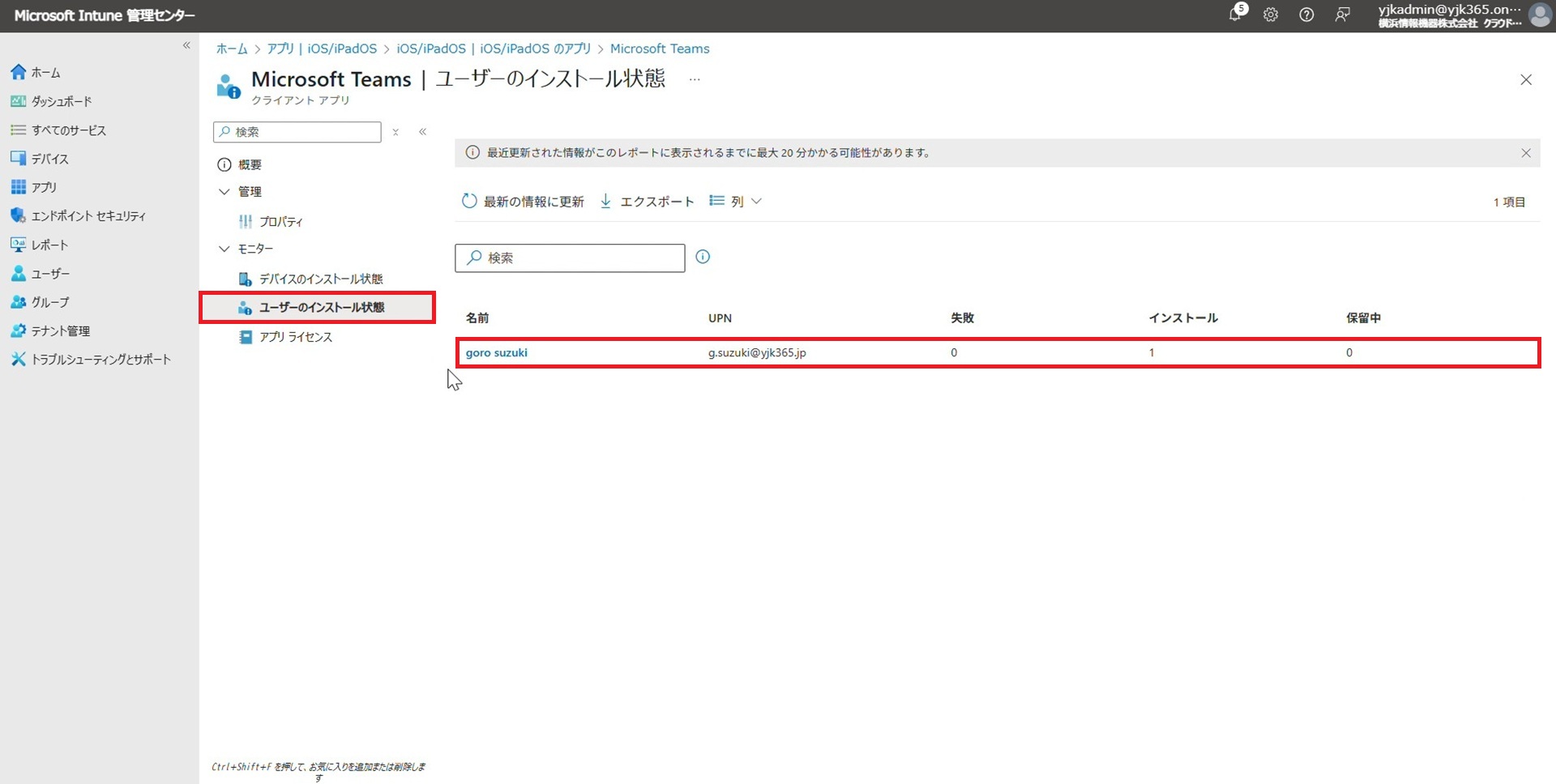The width and height of the screenshot is (1556, 784).
Task: Open エンドポイント セキュリティ in the sidebar
Action: 88,216
